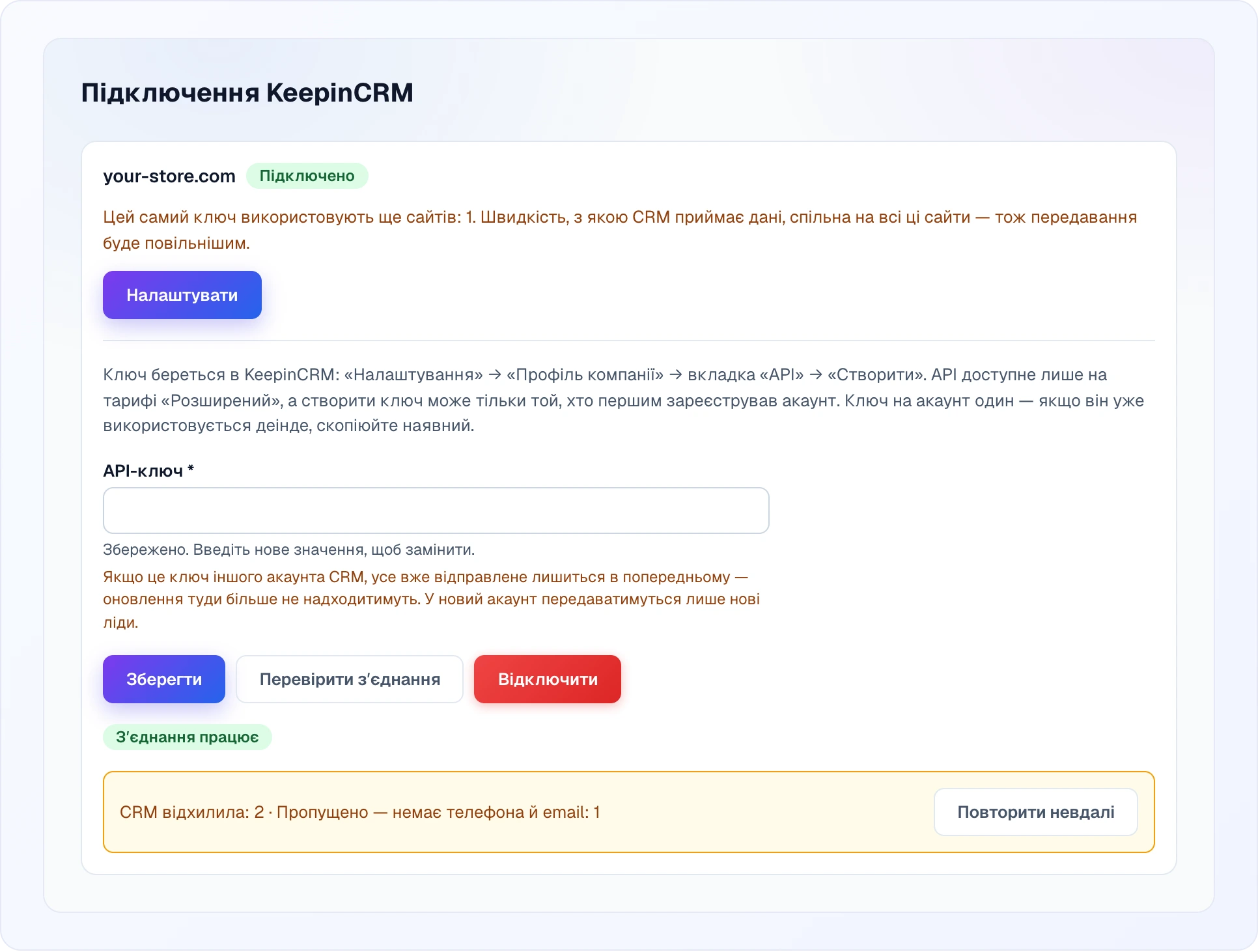The width and height of the screenshot is (1258, 952).
Task: Disconnect CRM with Відключити button
Action: [548, 679]
